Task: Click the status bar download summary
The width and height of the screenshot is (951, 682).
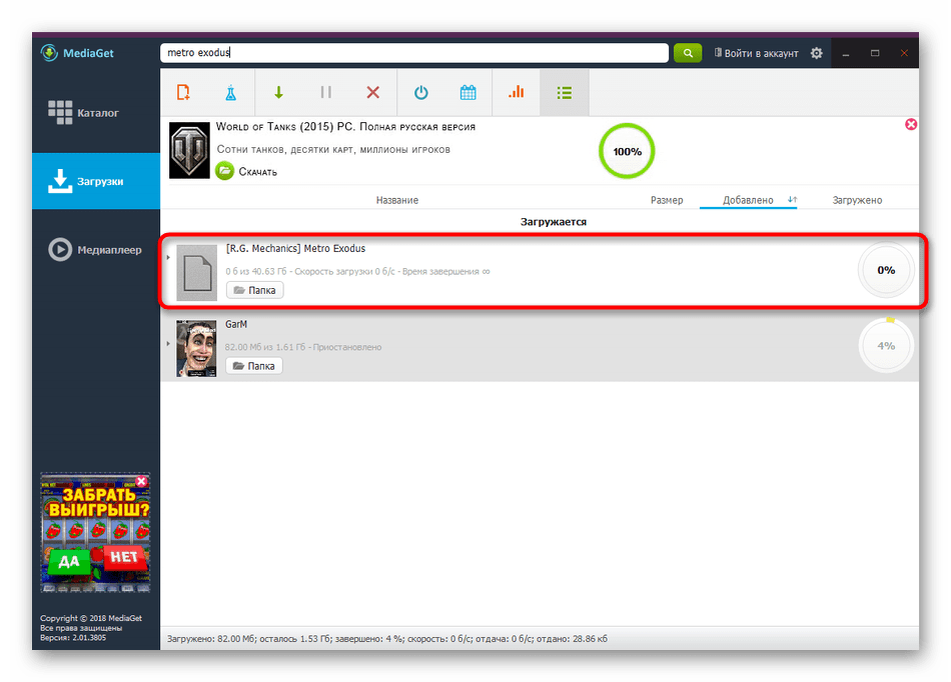Action: pyautogui.click(x=387, y=639)
